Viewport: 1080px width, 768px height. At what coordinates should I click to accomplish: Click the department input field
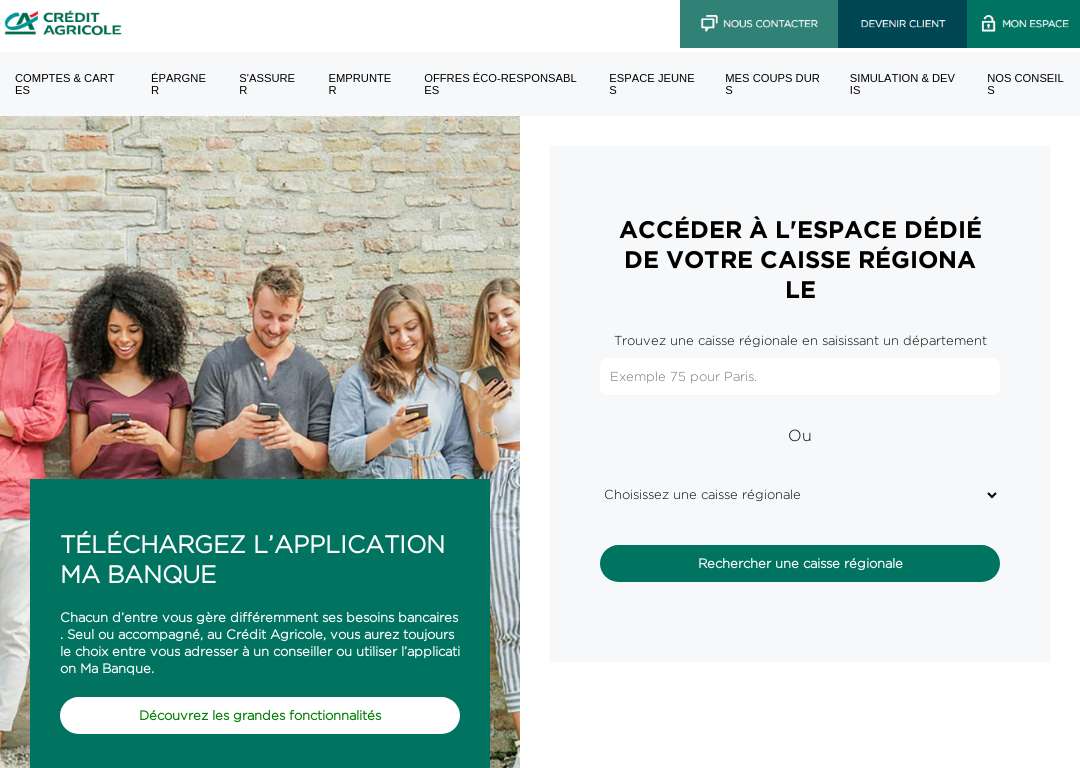800,377
